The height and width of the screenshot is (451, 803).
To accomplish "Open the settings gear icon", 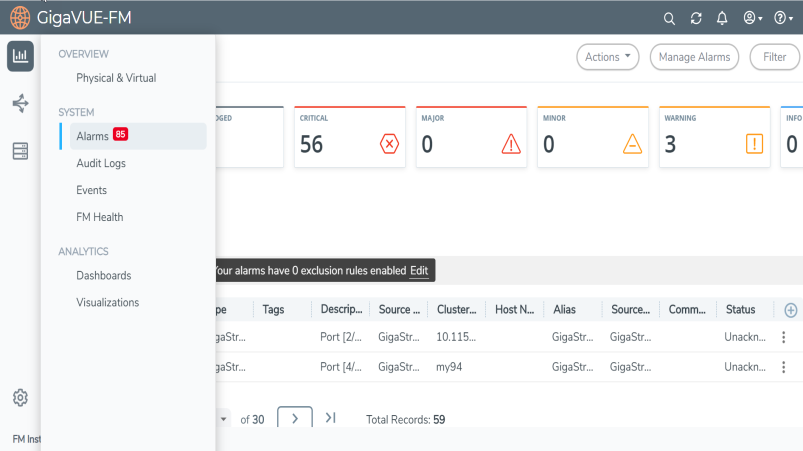I will (20, 398).
